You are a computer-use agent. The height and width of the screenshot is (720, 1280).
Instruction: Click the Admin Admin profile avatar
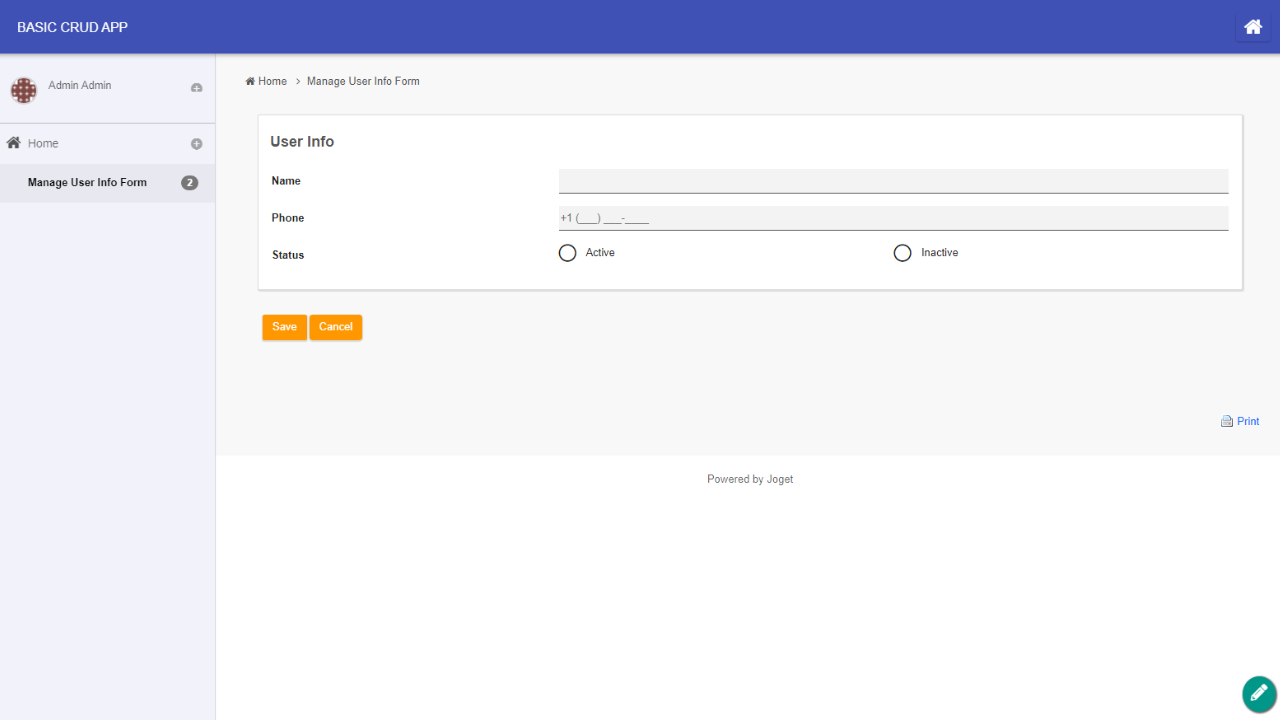click(24, 90)
